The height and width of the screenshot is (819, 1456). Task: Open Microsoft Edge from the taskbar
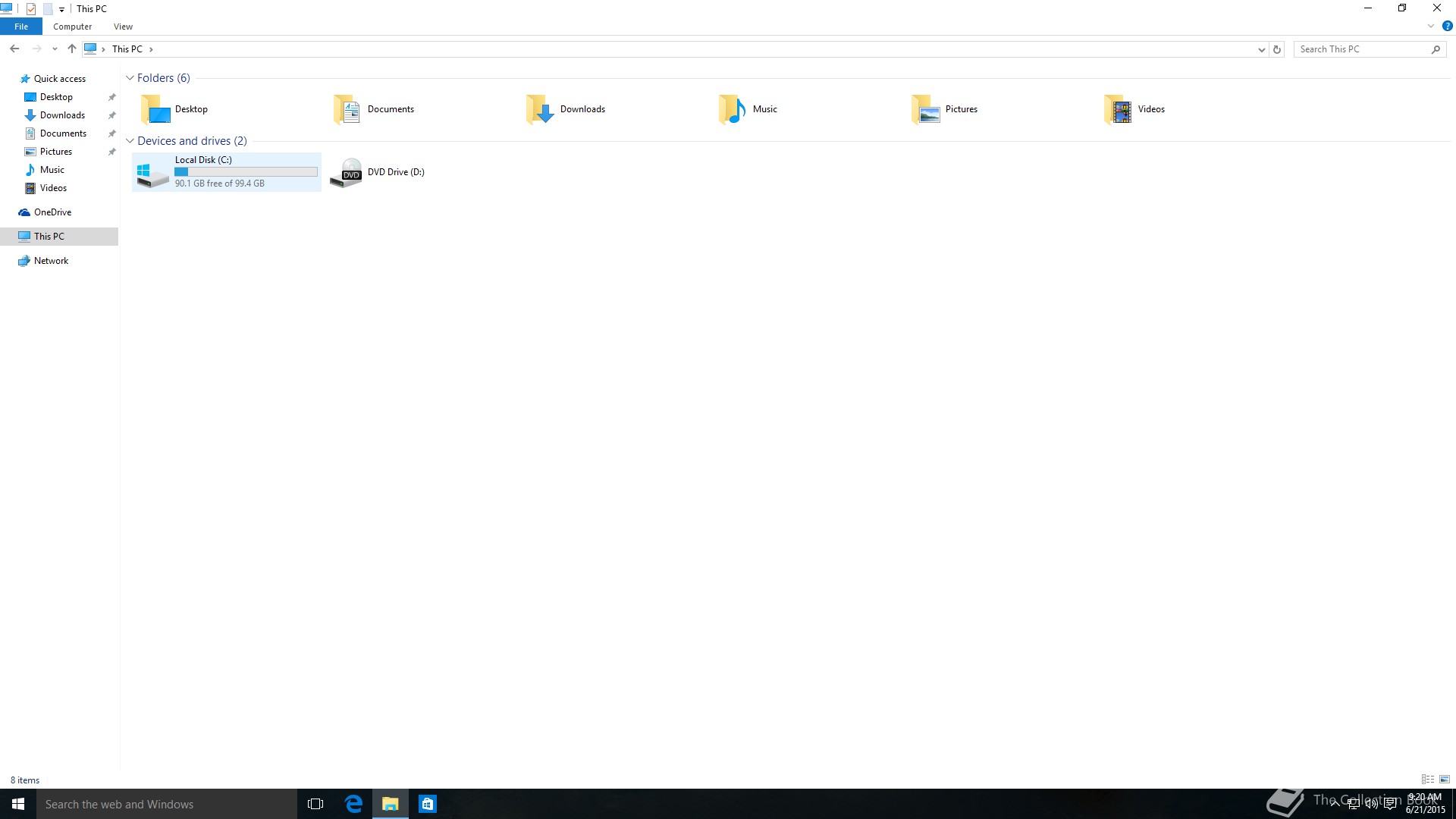tap(353, 803)
